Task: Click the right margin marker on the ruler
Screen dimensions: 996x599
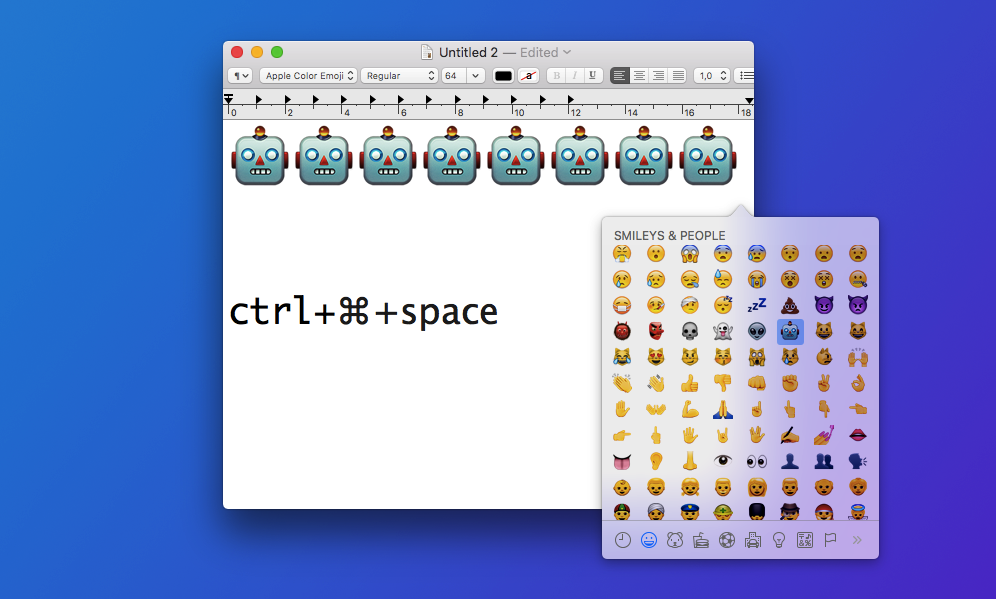Action: click(x=749, y=100)
